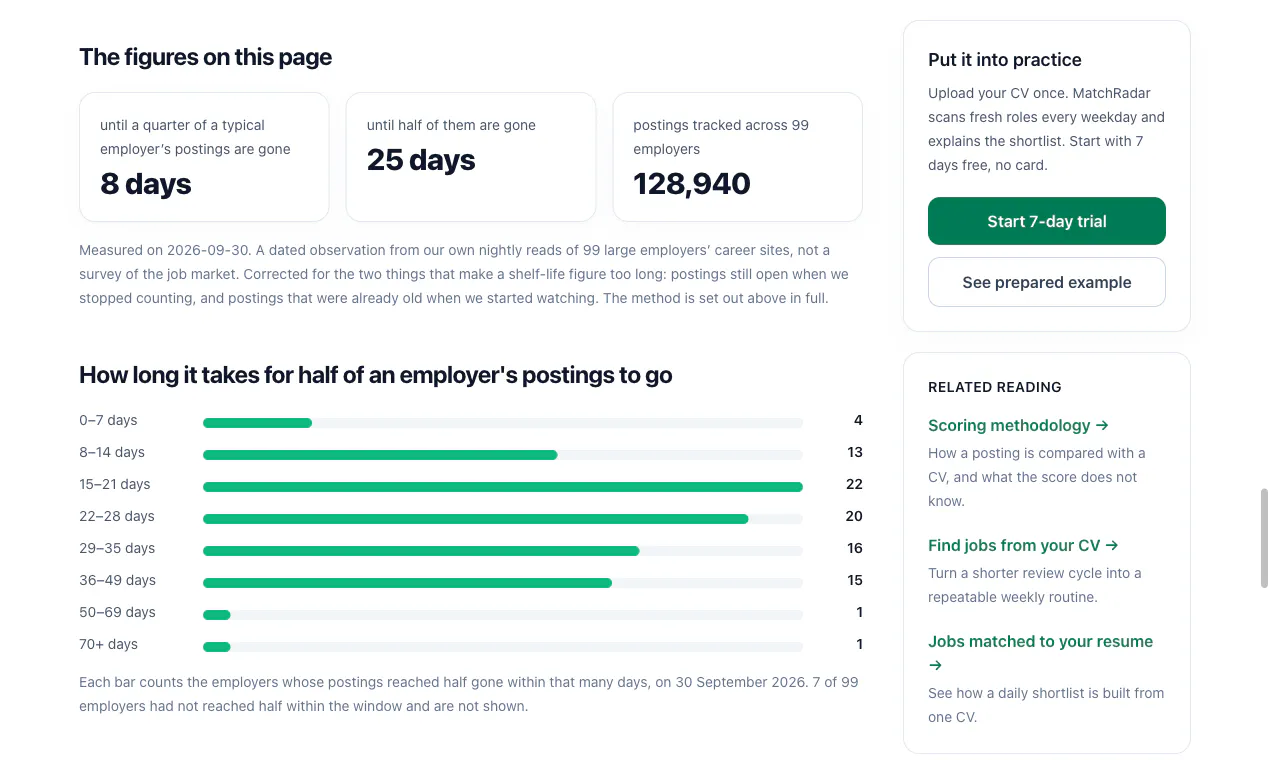Open the Scoring methodology link
The image size is (1270, 760).
pos(1018,425)
